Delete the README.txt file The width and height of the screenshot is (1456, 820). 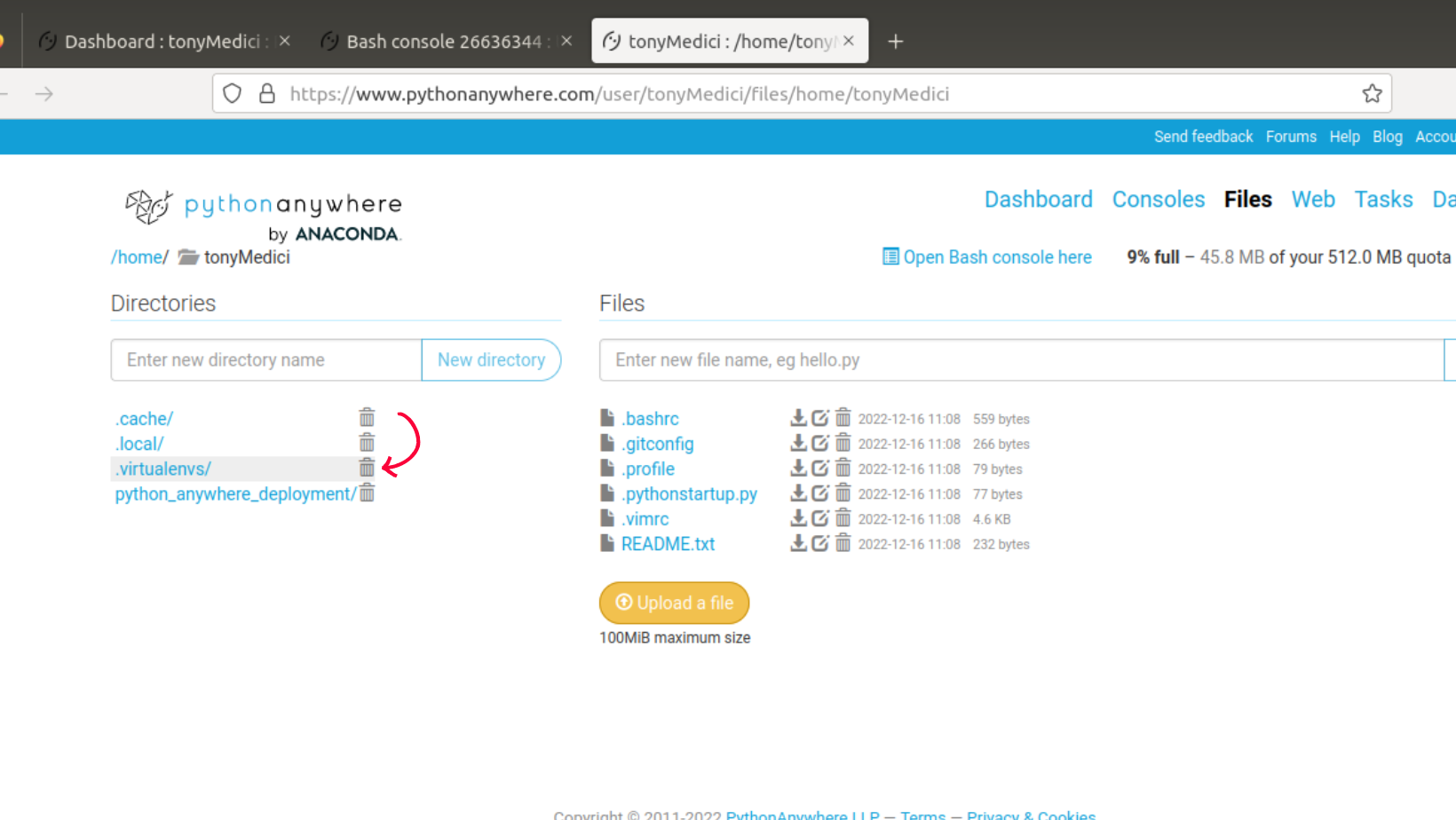click(x=843, y=542)
